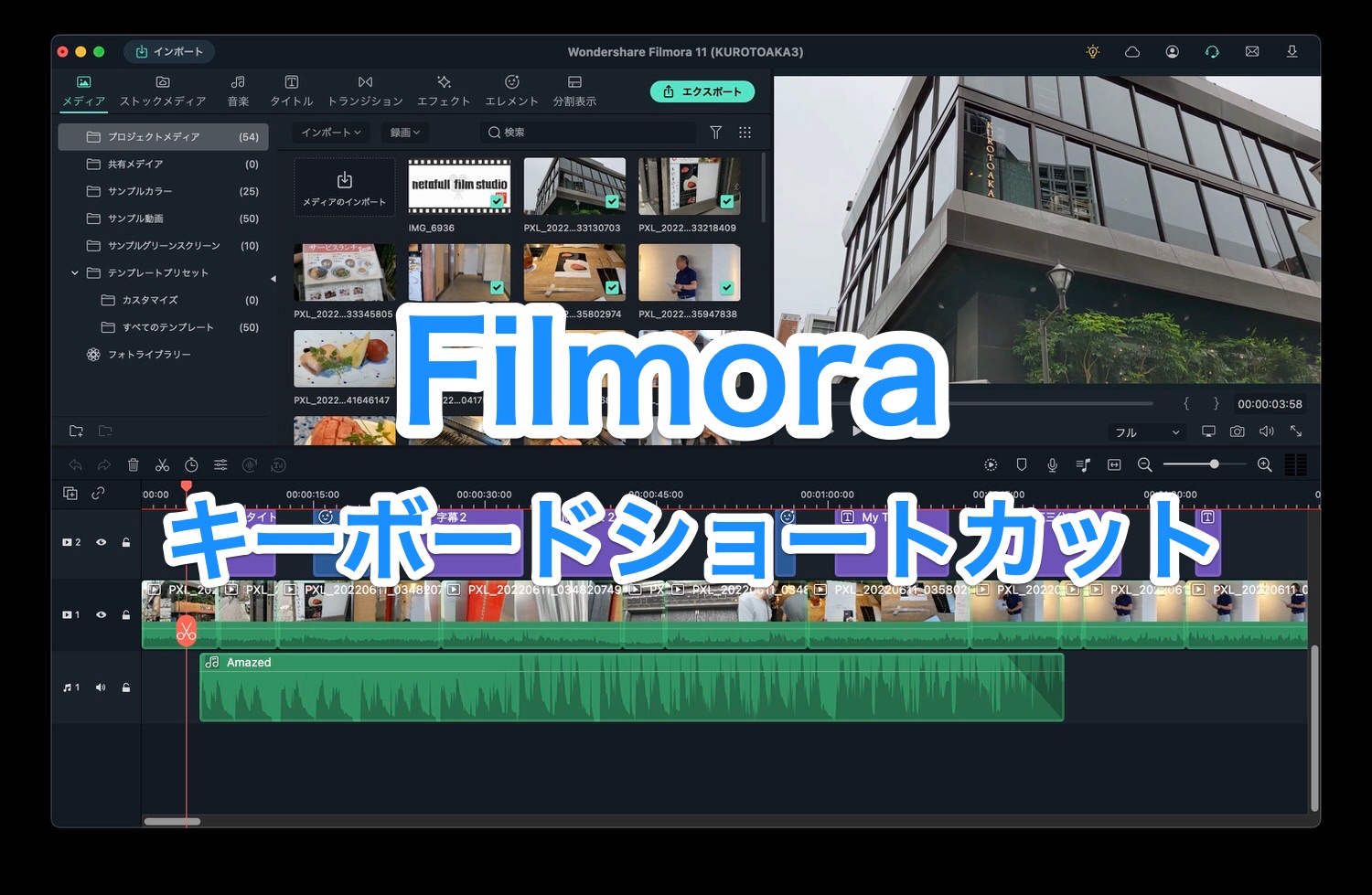Toggle visibility eye on video track 1
1372x895 pixels.
click(x=102, y=615)
